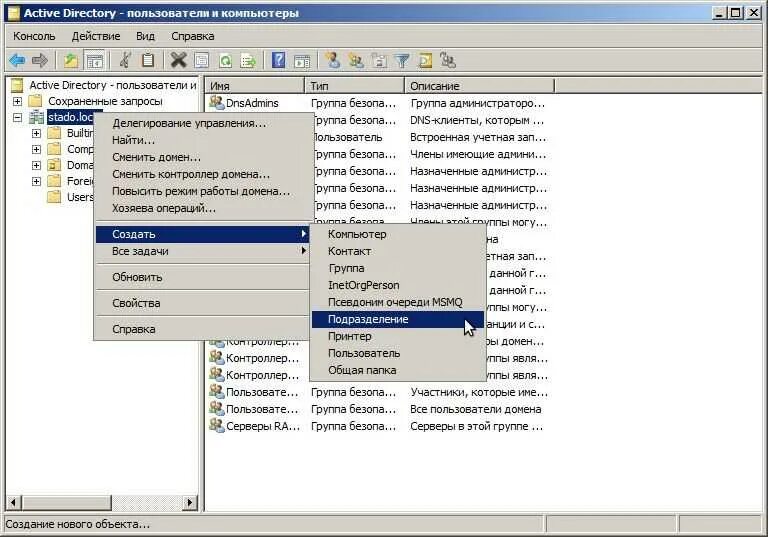
Task: Click the Back arrow toolbar icon
Action: pos(17,60)
